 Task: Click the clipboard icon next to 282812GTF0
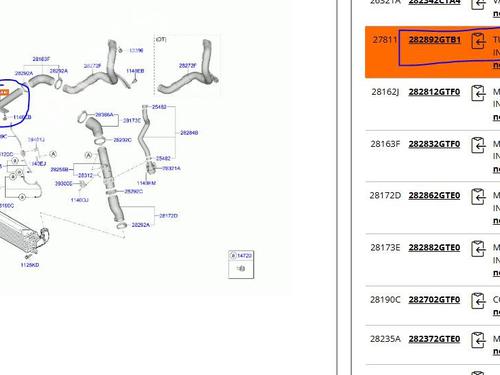click(x=478, y=93)
